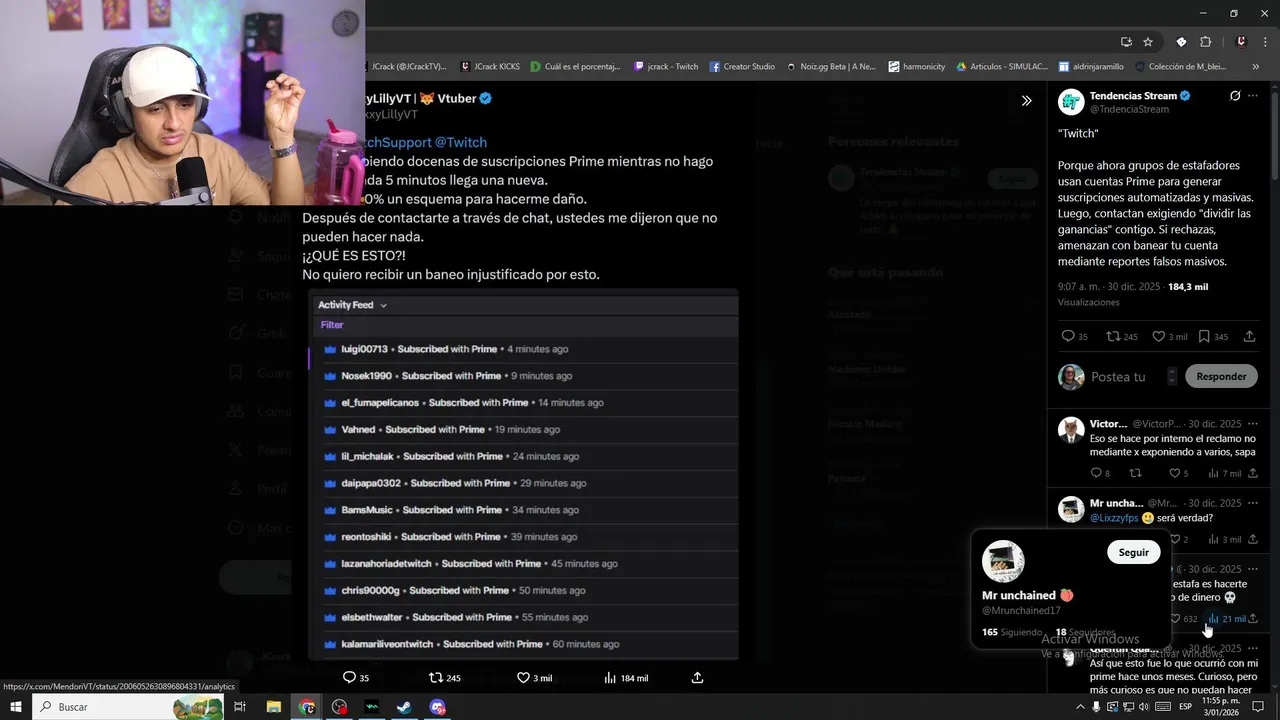Open 'Cuál es el porcentaj...' bookmark

(x=575, y=67)
